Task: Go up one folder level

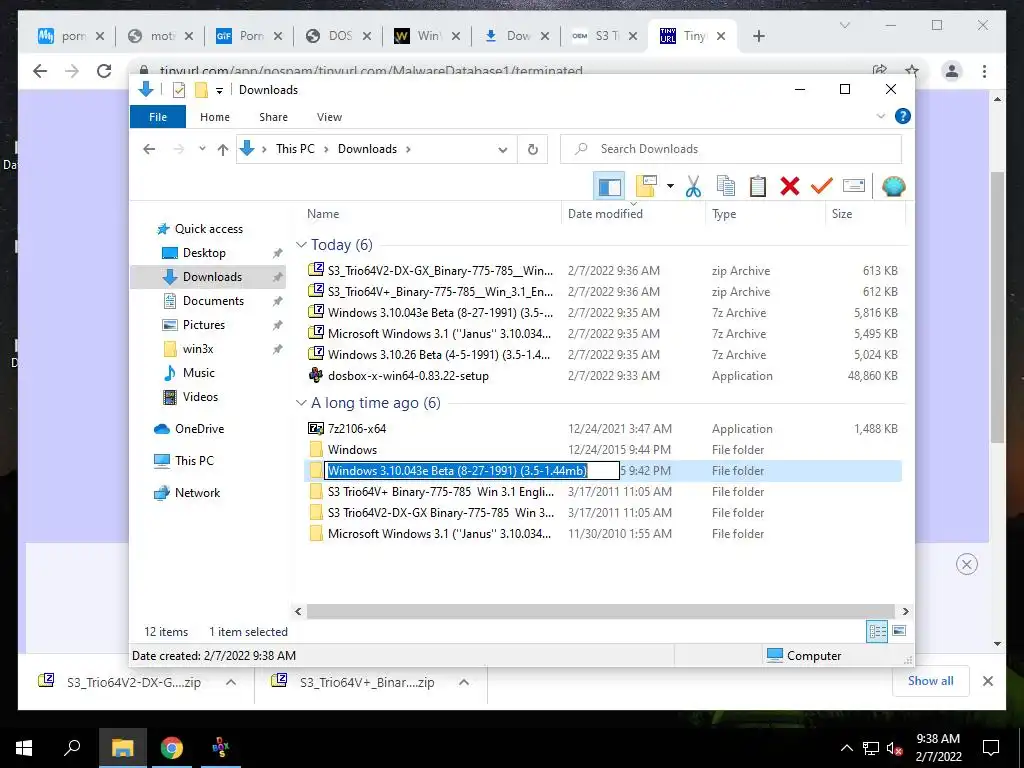Action: [x=223, y=150]
